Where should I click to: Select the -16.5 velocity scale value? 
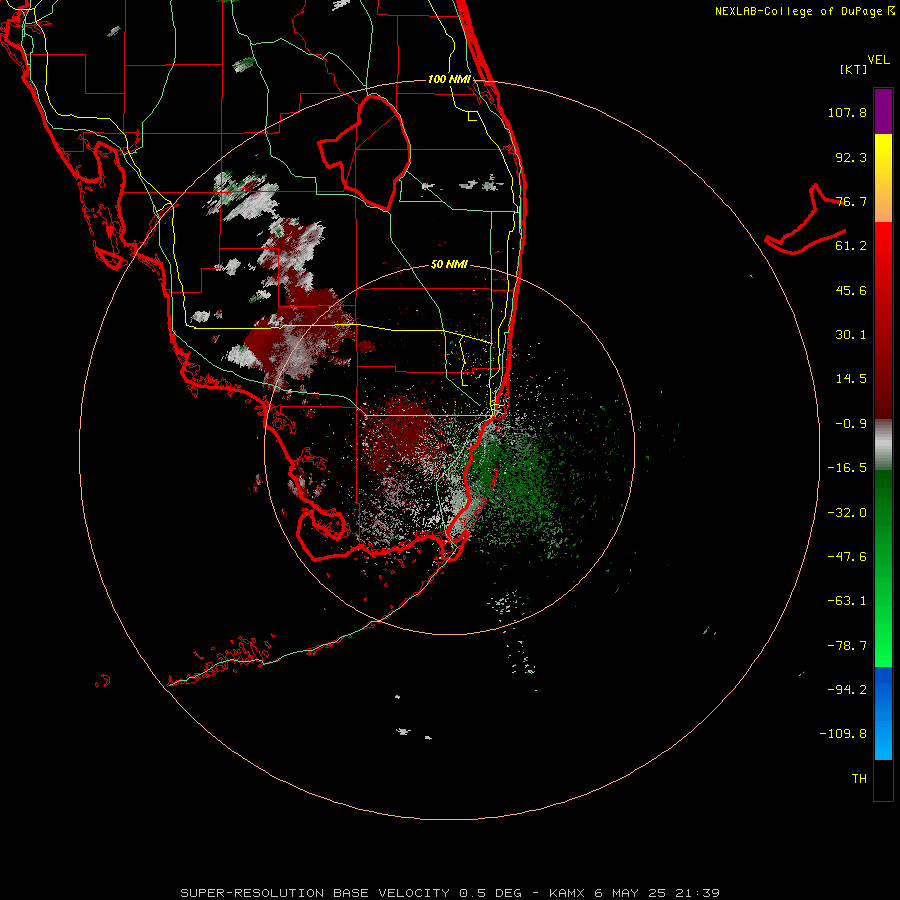point(847,468)
